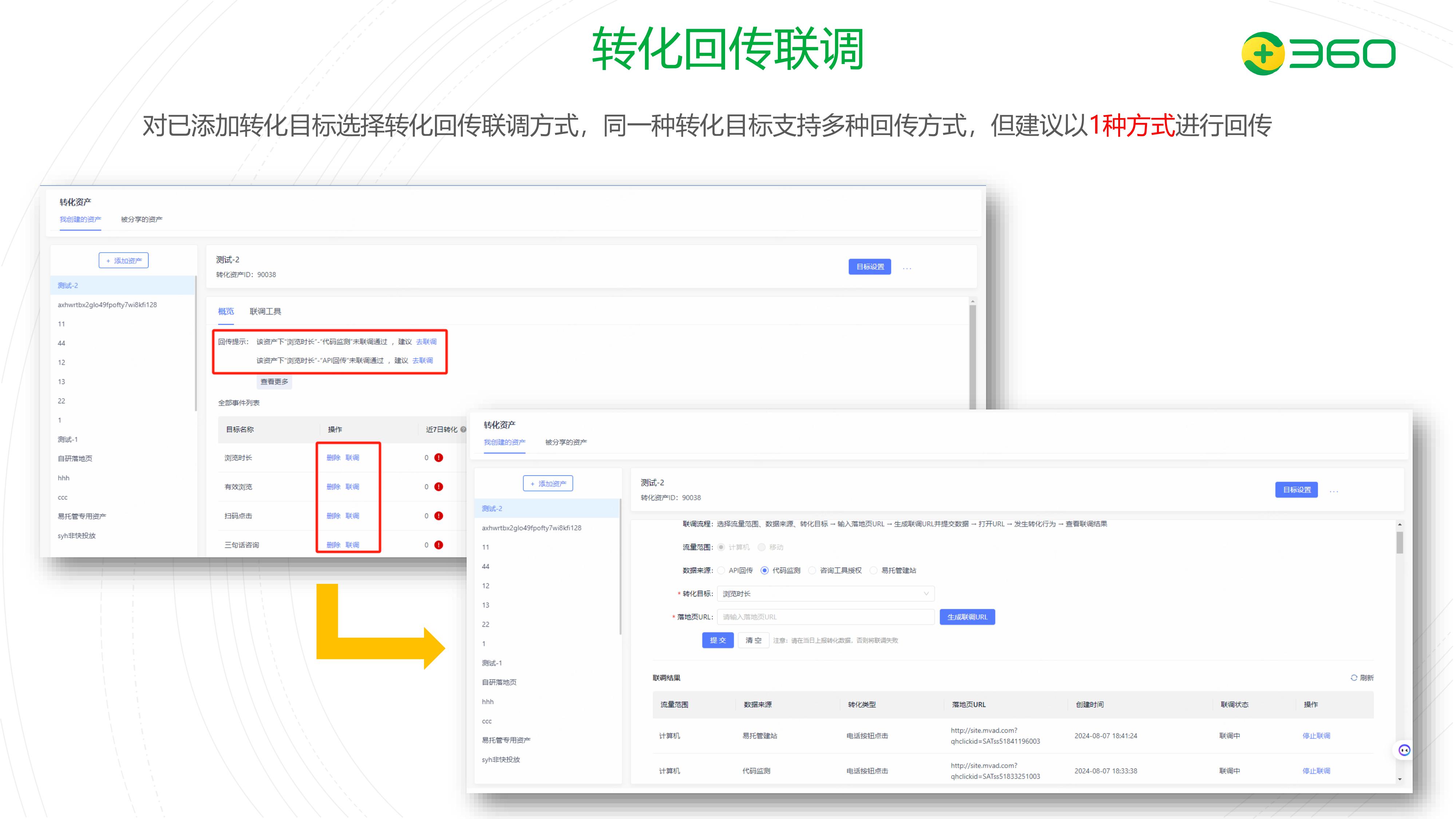Select 测试-2 asset in front window list

point(547,509)
